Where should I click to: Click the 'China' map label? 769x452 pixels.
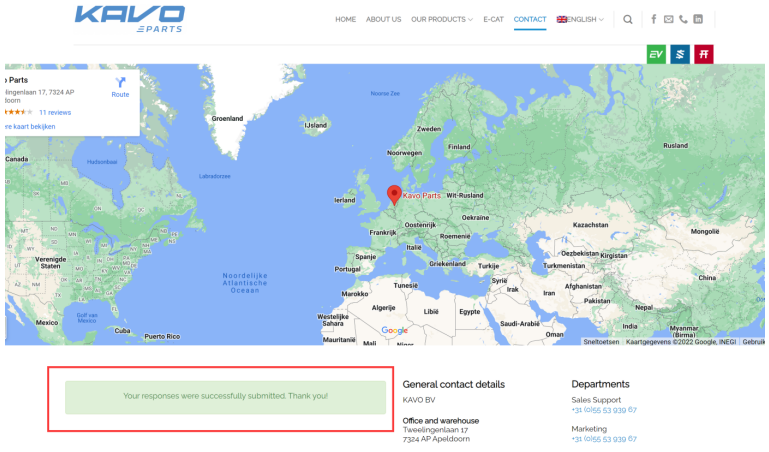point(707,278)
